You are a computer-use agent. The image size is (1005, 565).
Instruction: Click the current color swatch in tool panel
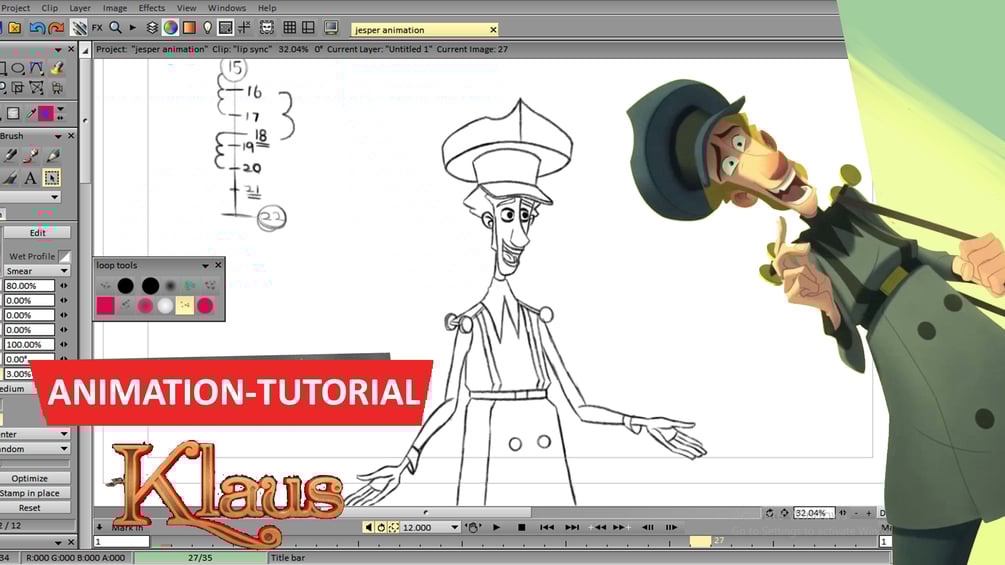coord(46,114)
